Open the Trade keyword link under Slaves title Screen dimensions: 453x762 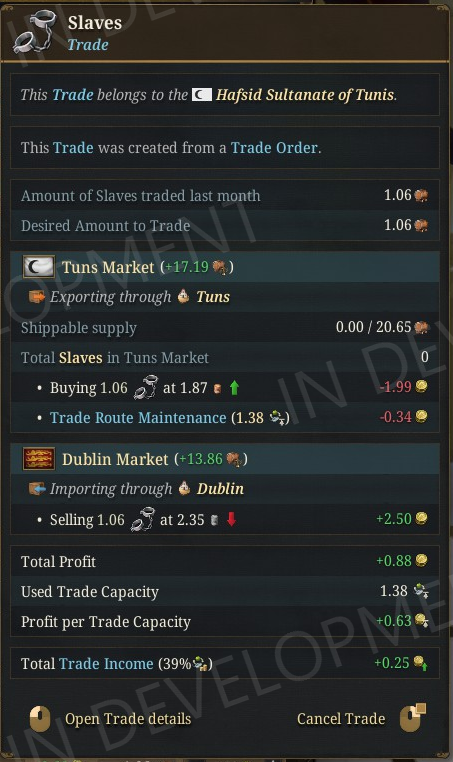pyautogui.click(x=88, y=45)
